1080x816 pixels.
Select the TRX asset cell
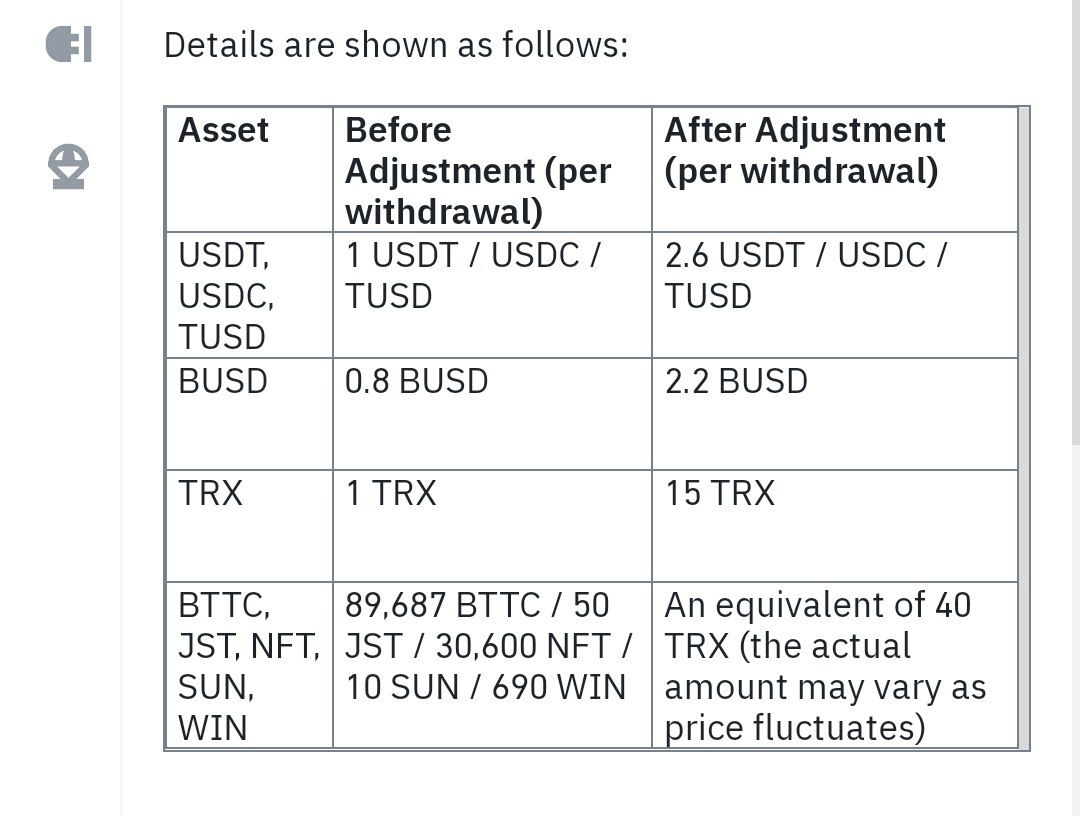click(249, 526)
